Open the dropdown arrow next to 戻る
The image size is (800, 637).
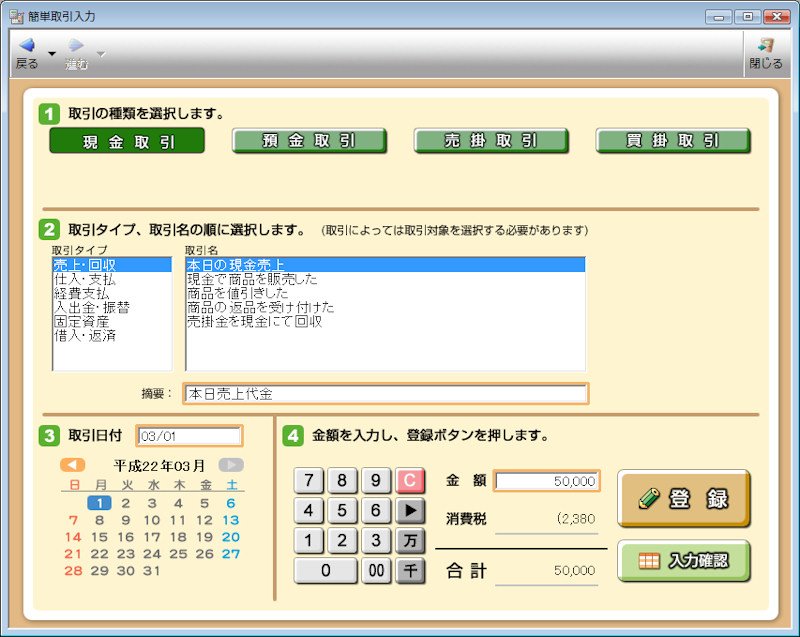52,54
